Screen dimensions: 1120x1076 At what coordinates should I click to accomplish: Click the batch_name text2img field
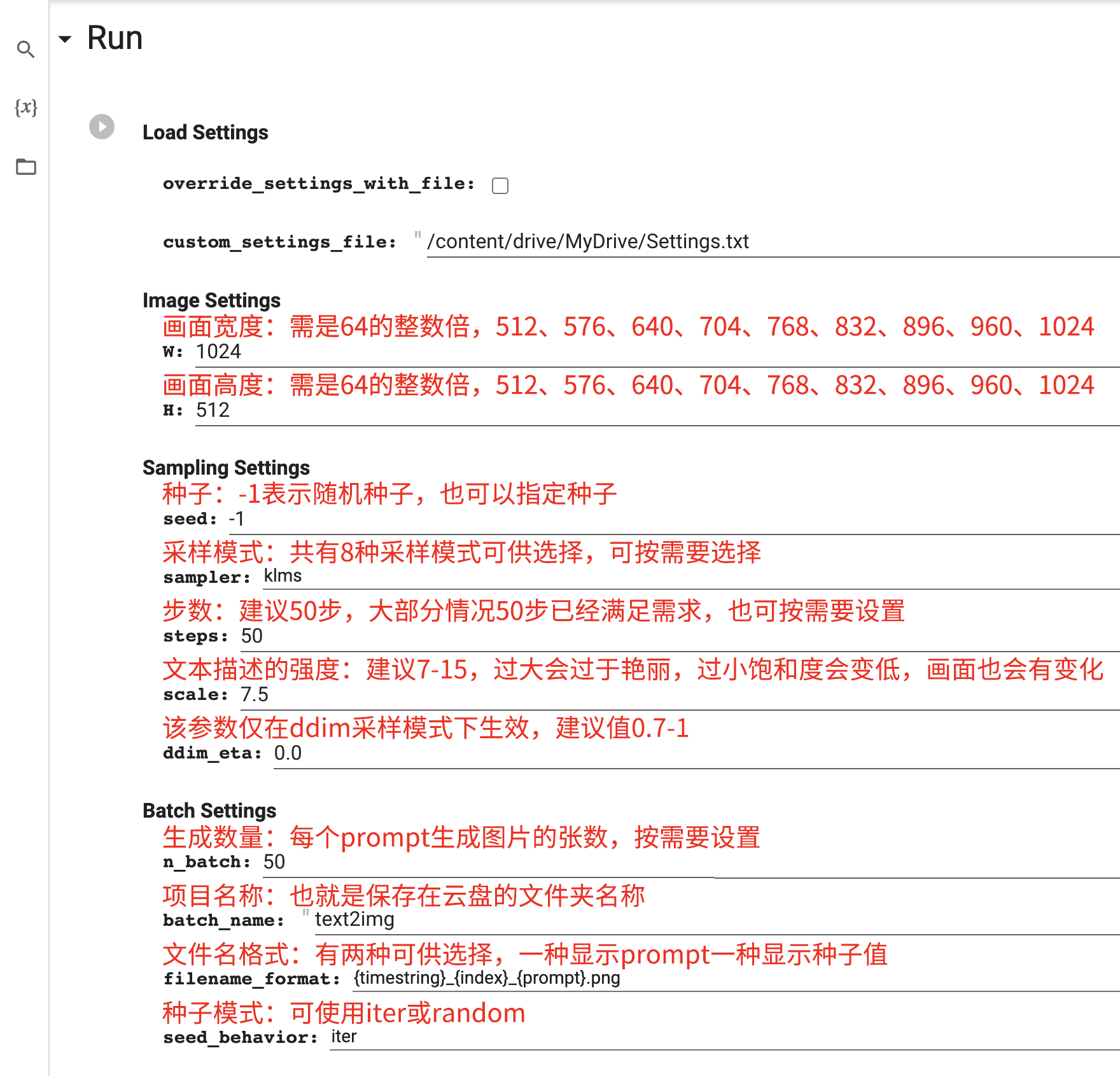coord(717,920)
